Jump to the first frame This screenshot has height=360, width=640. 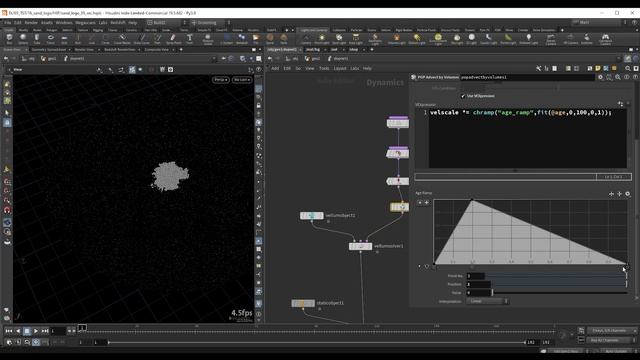(x=9, y=331)
